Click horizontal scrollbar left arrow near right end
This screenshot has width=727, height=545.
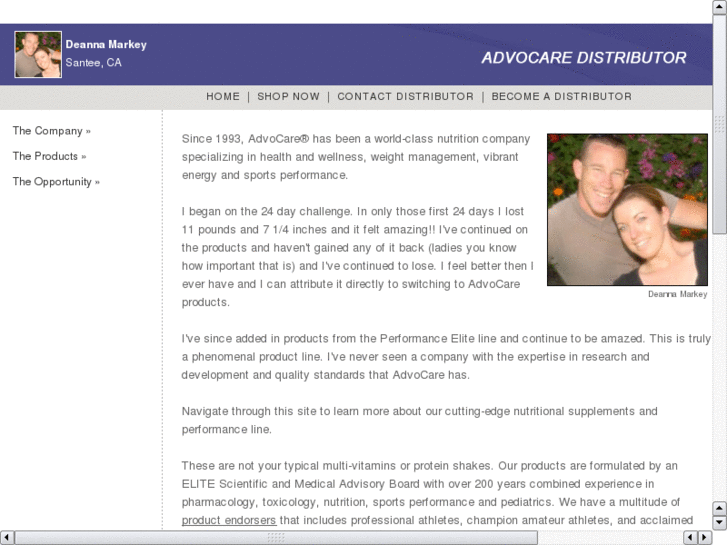[690, 538]
